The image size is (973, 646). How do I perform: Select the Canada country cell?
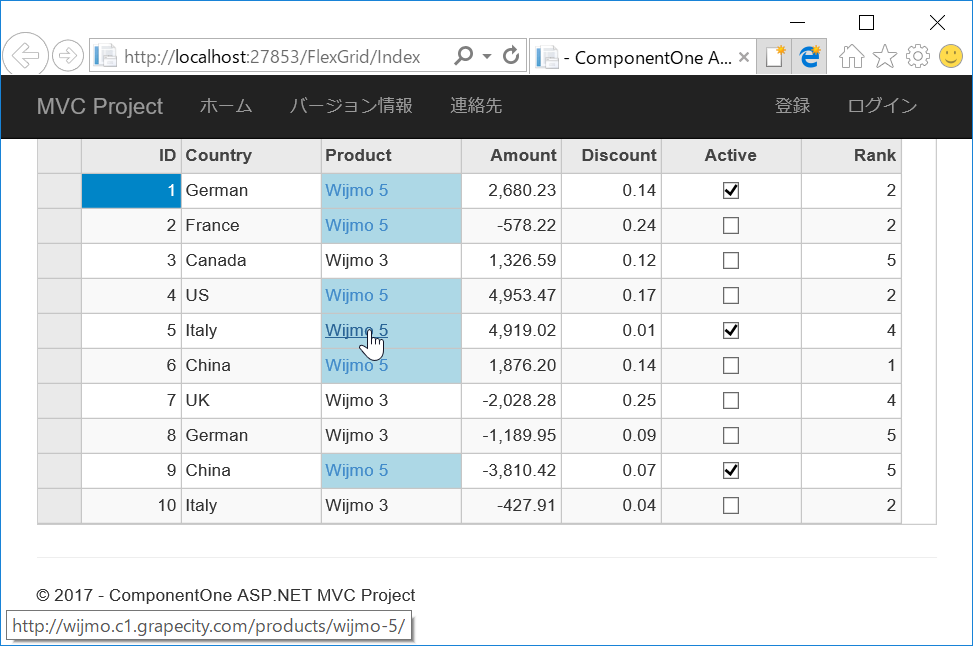[251, 261]
